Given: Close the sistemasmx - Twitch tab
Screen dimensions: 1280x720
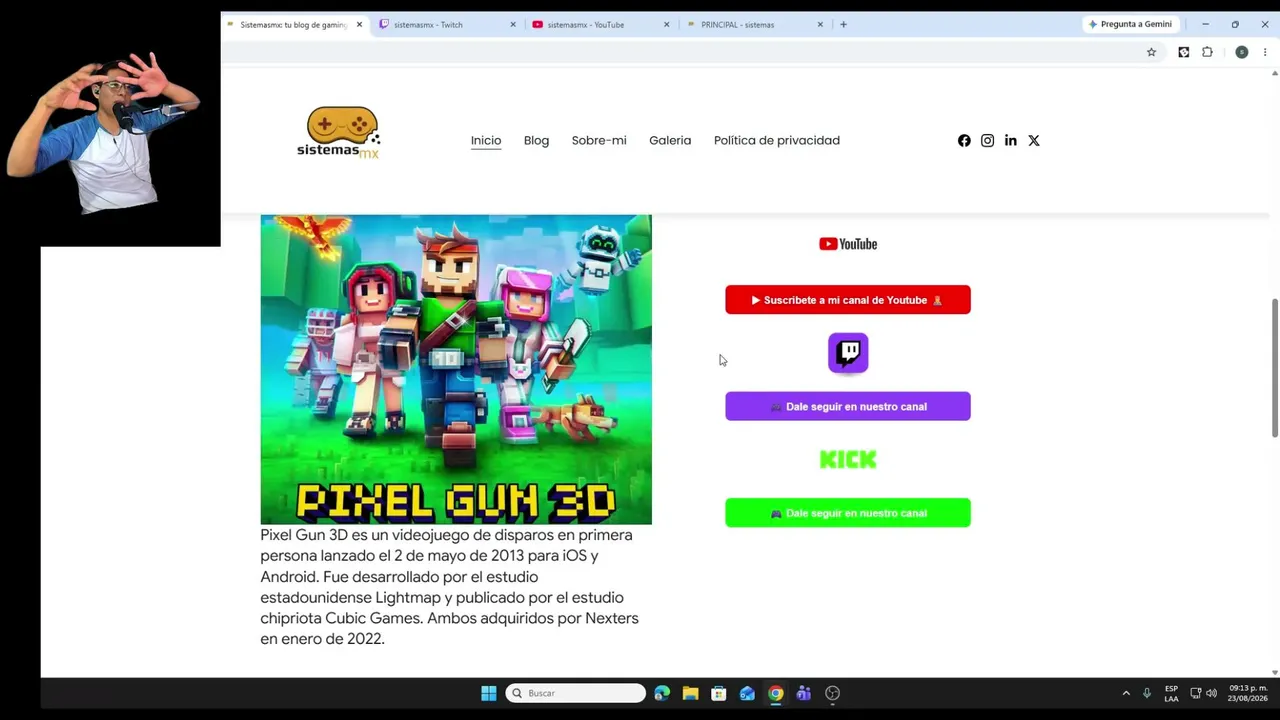Looking at the screenshot, I should [x=513, y=24].
